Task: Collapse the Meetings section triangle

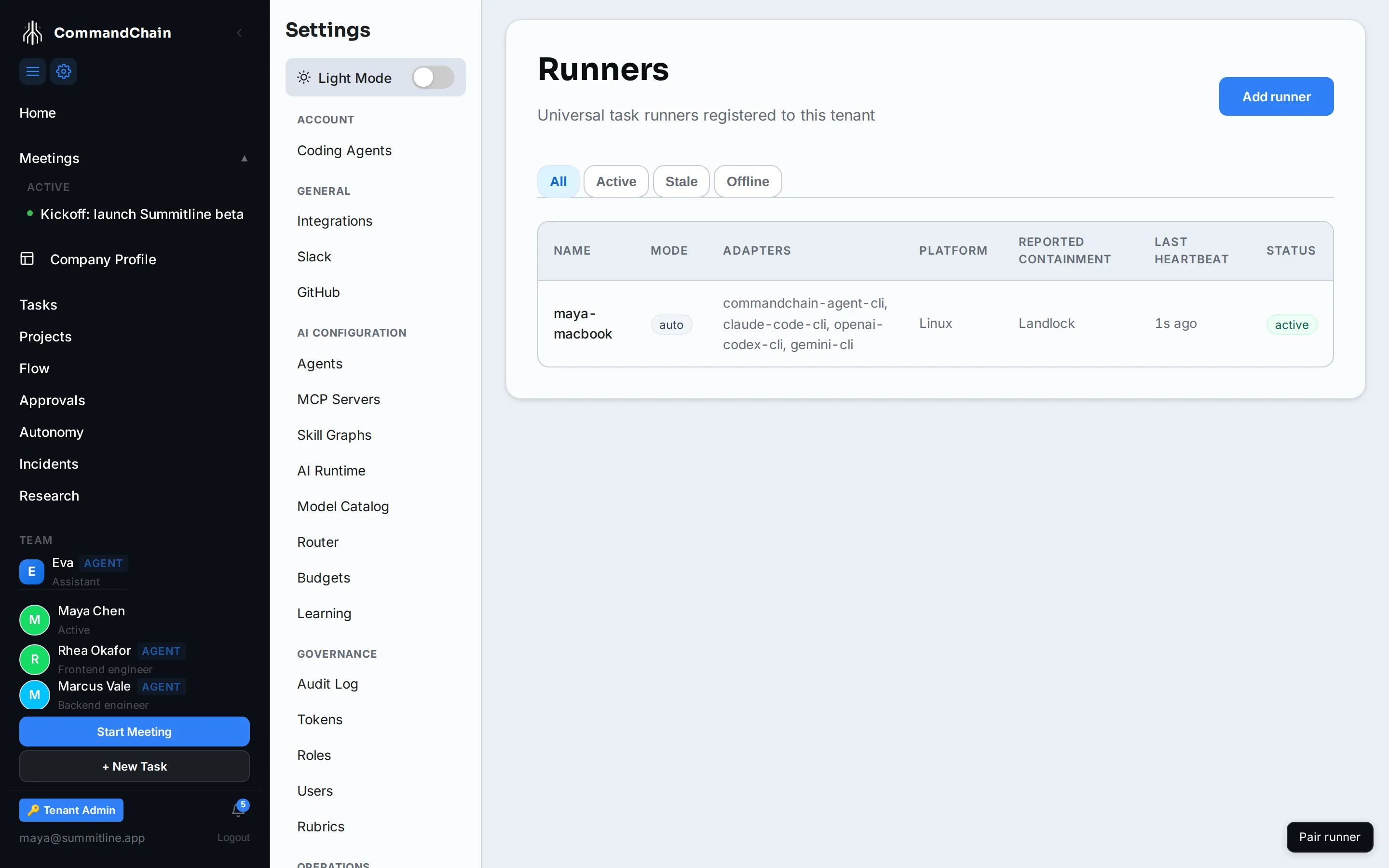Action: [245, 159]
